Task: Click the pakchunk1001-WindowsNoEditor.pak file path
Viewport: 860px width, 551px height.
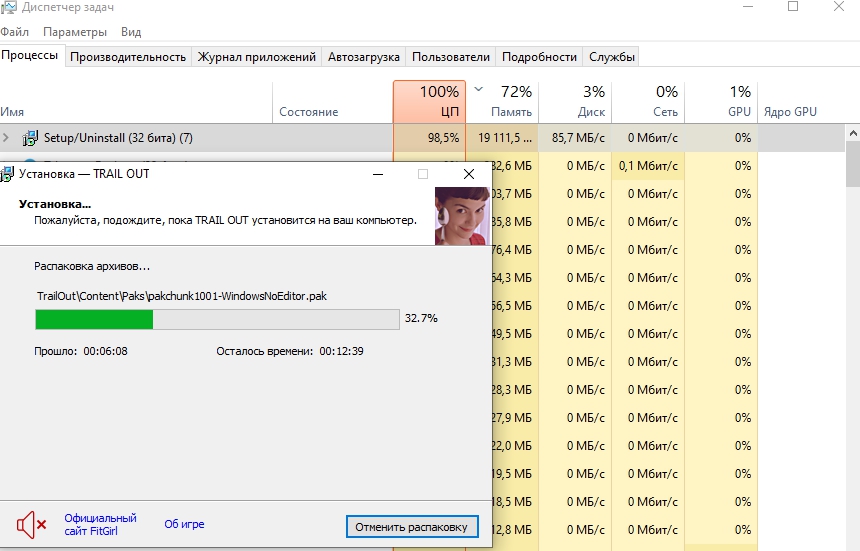Action: [x=182, y=297]
